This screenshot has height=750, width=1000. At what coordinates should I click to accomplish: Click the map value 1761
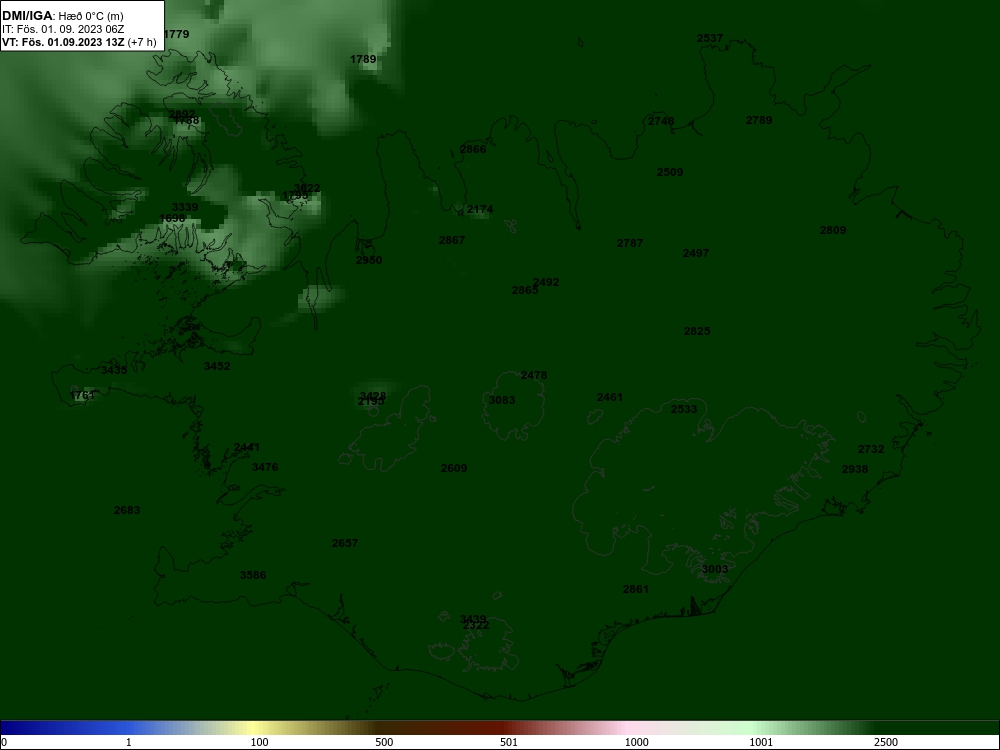pyautogui.click(x=82, y=395)
